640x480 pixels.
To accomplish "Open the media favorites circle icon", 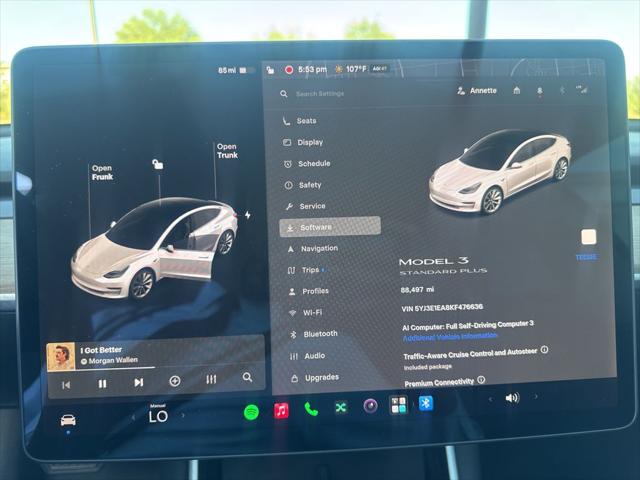I will 175,381.
